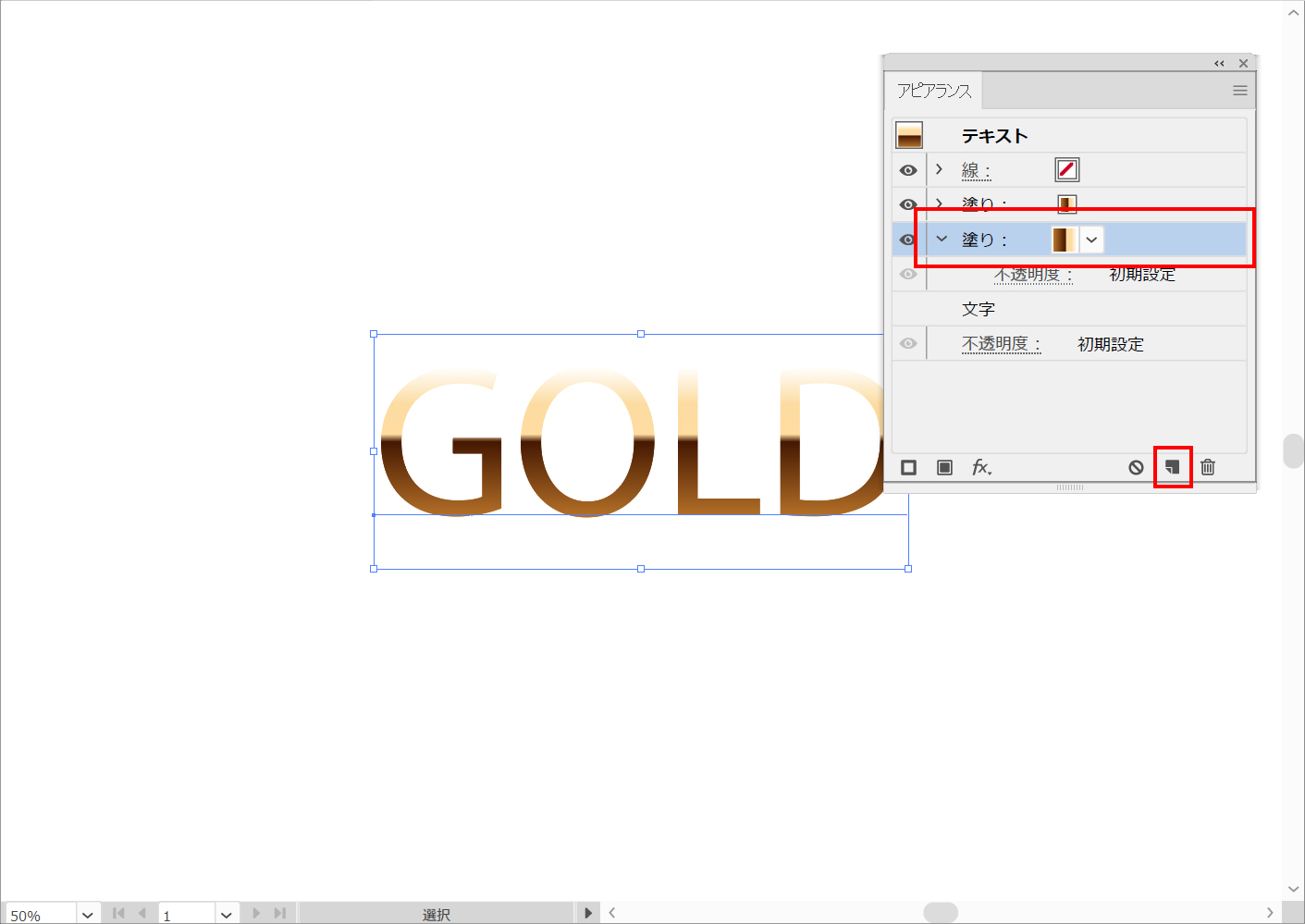
Task: Click the Add New Stroke icon
Action: point(908,468)
